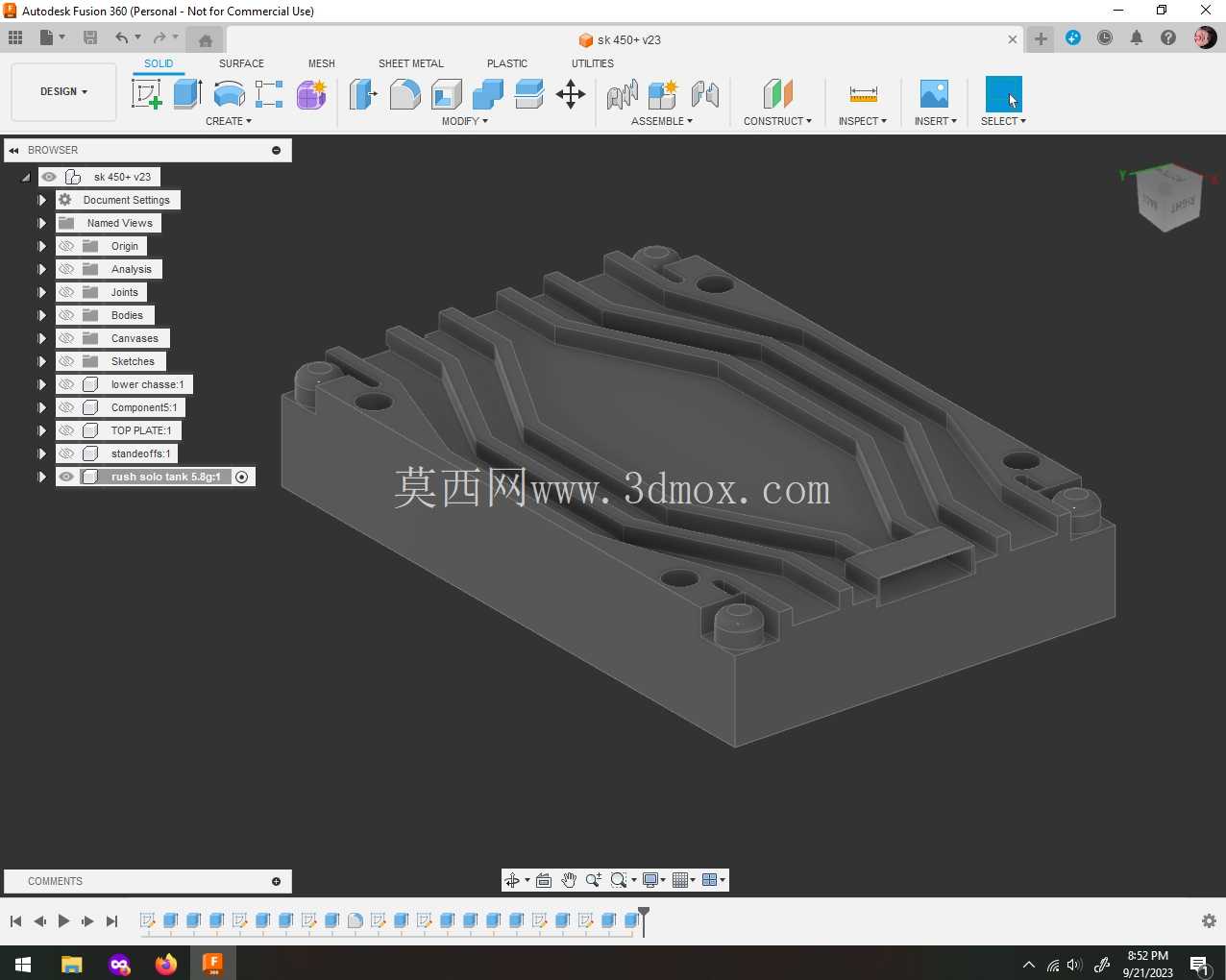This screenshot has height=980, width=1226.
Task: Open Job Status clock icon
Action: click(x=1105, y=37)
